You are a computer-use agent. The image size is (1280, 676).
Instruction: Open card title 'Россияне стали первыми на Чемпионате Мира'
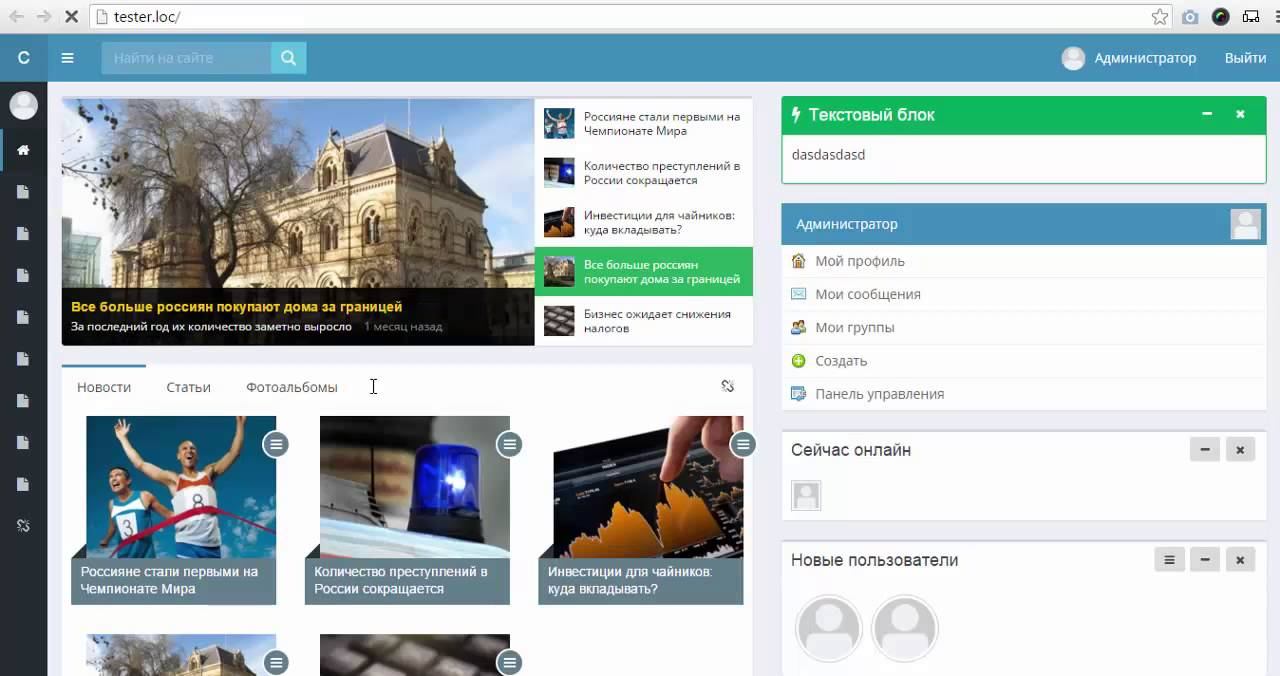(x=170, y=580)
